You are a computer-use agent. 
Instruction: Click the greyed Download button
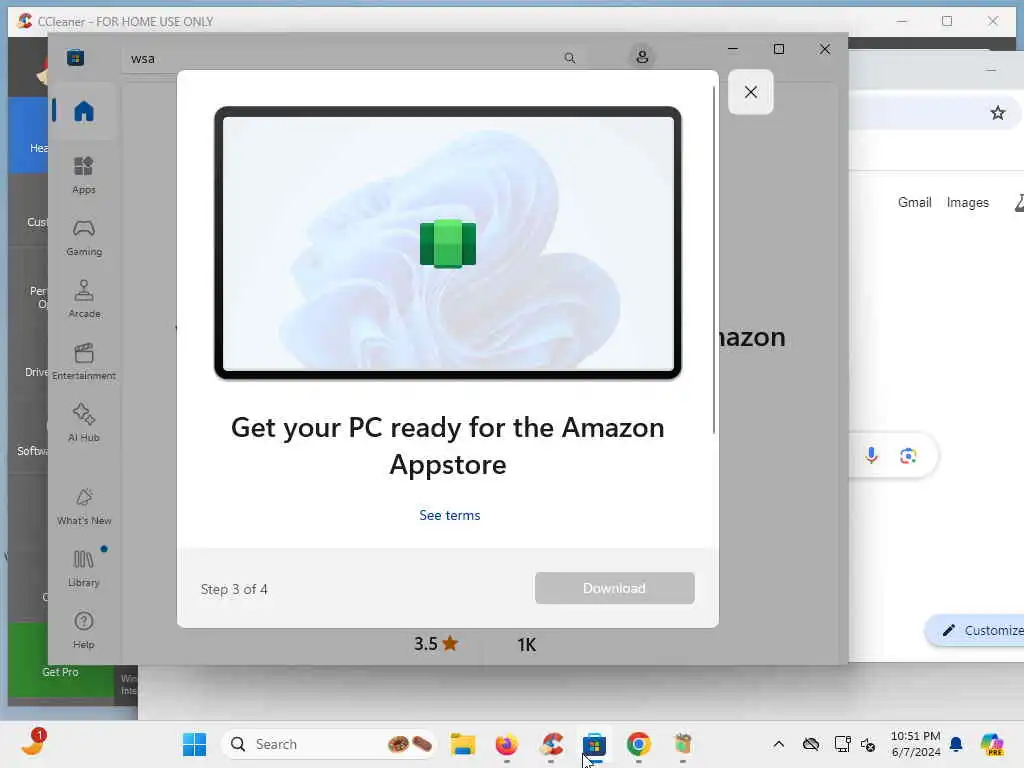(x=615, y=588)
